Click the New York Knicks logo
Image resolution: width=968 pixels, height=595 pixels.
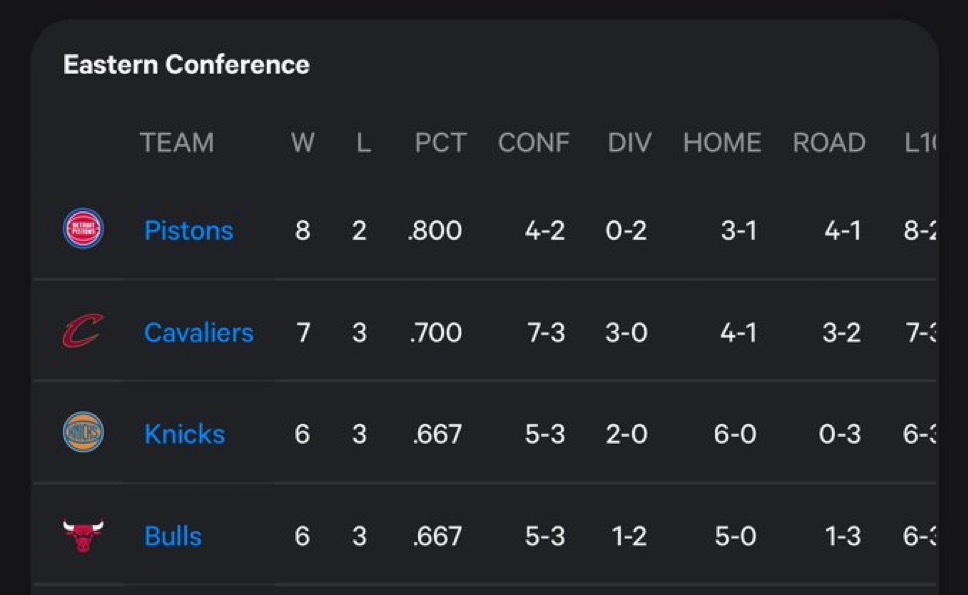pyautogui.click(x=83, y=432)
